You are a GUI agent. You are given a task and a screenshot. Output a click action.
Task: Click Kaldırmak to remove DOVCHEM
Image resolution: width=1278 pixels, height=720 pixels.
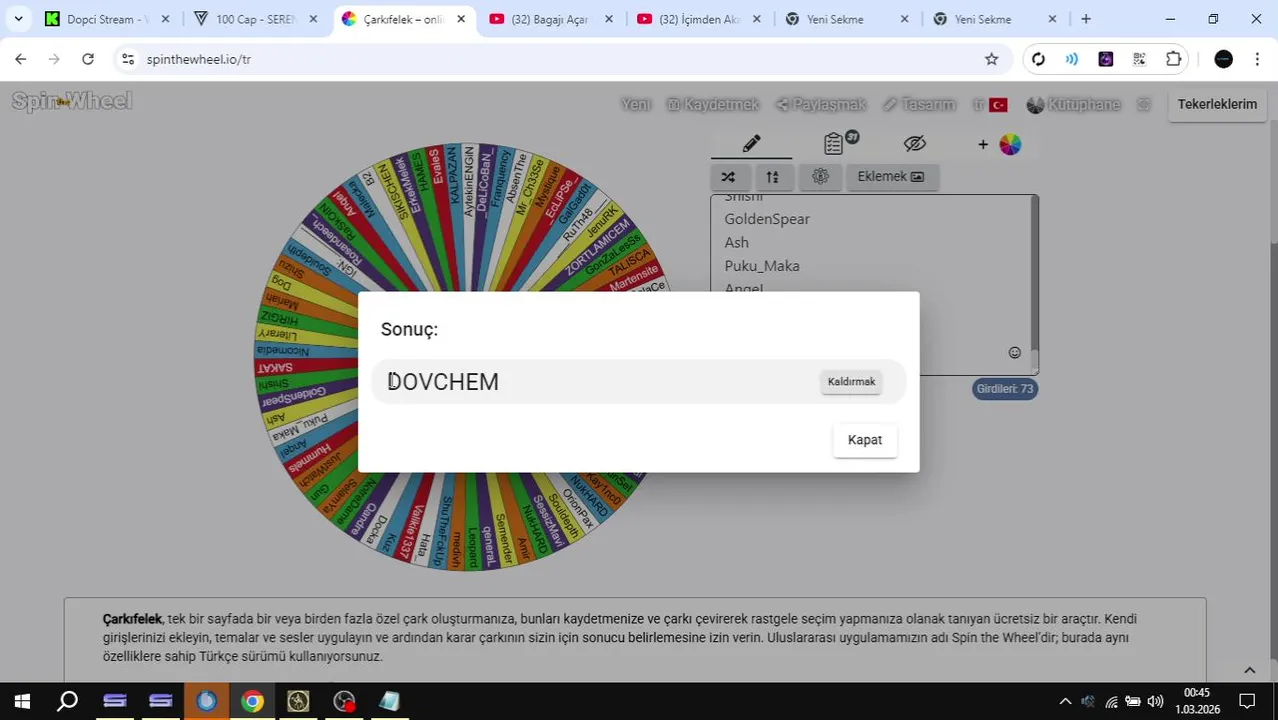point(851,382)
